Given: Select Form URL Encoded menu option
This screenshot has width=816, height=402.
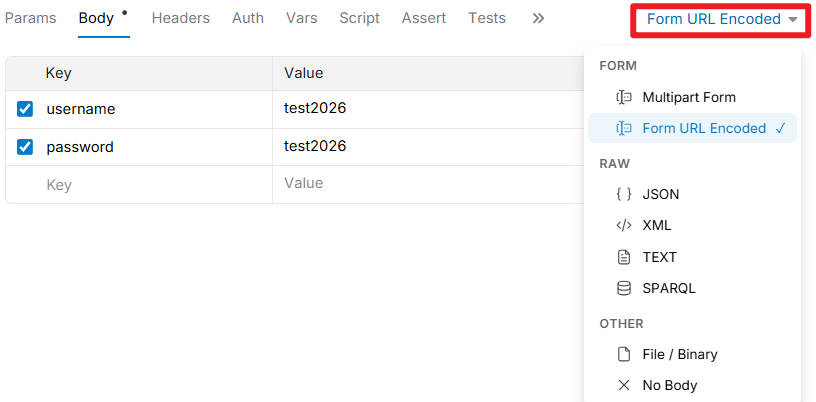Looking at the screenshot, I should [x=692, y=128].
